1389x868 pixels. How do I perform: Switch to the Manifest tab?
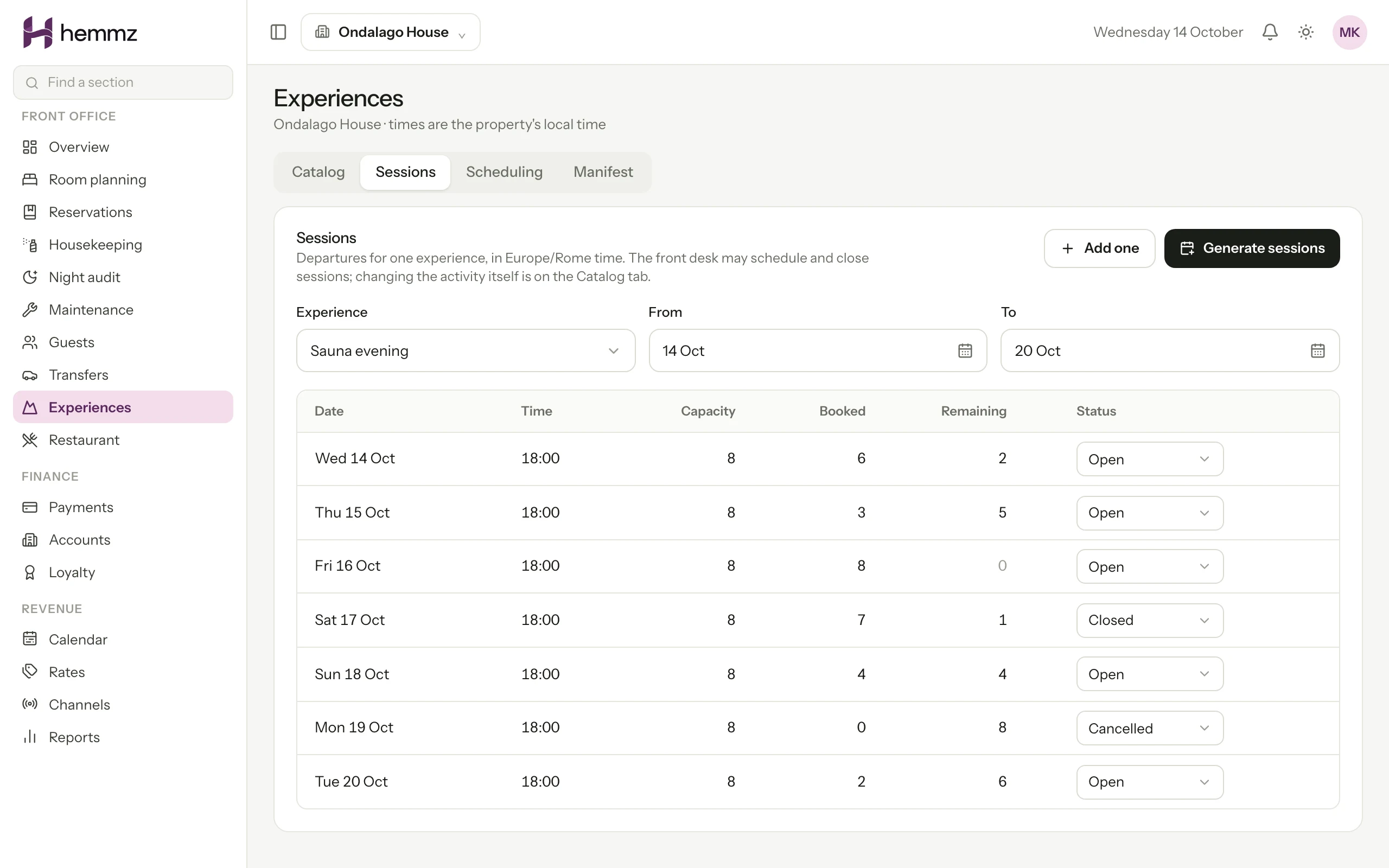(x=603, y=172)
